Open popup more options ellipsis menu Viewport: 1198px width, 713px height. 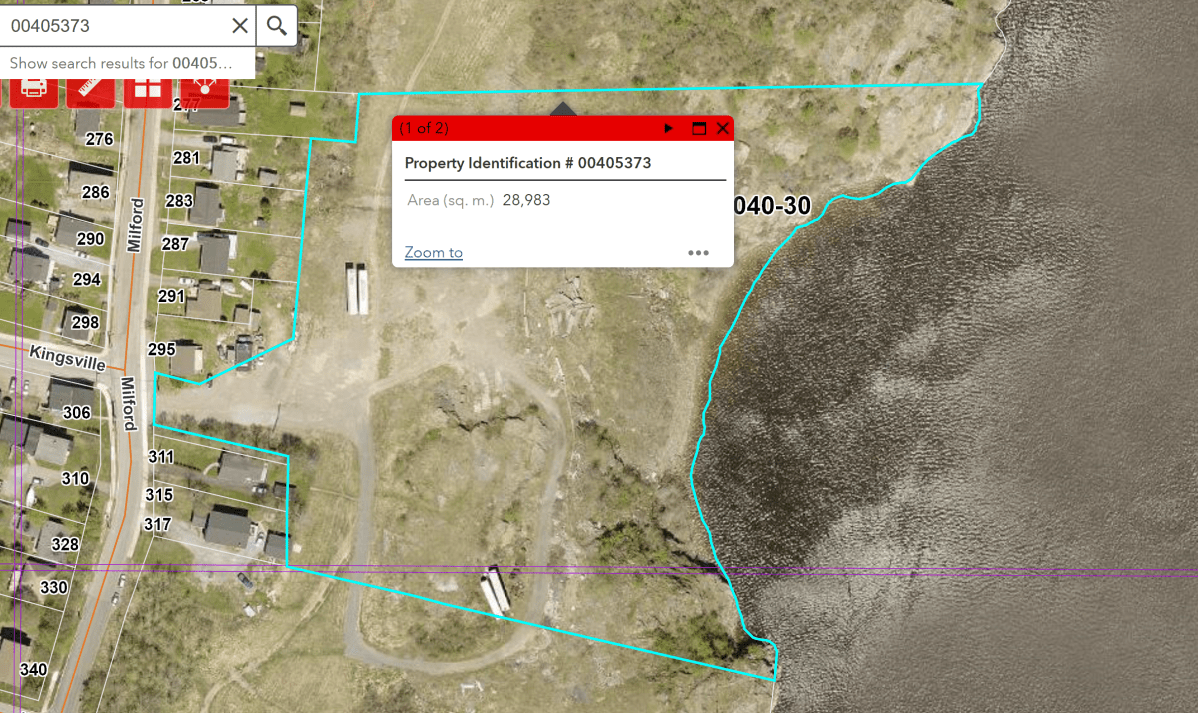click(x=698, y=253)
